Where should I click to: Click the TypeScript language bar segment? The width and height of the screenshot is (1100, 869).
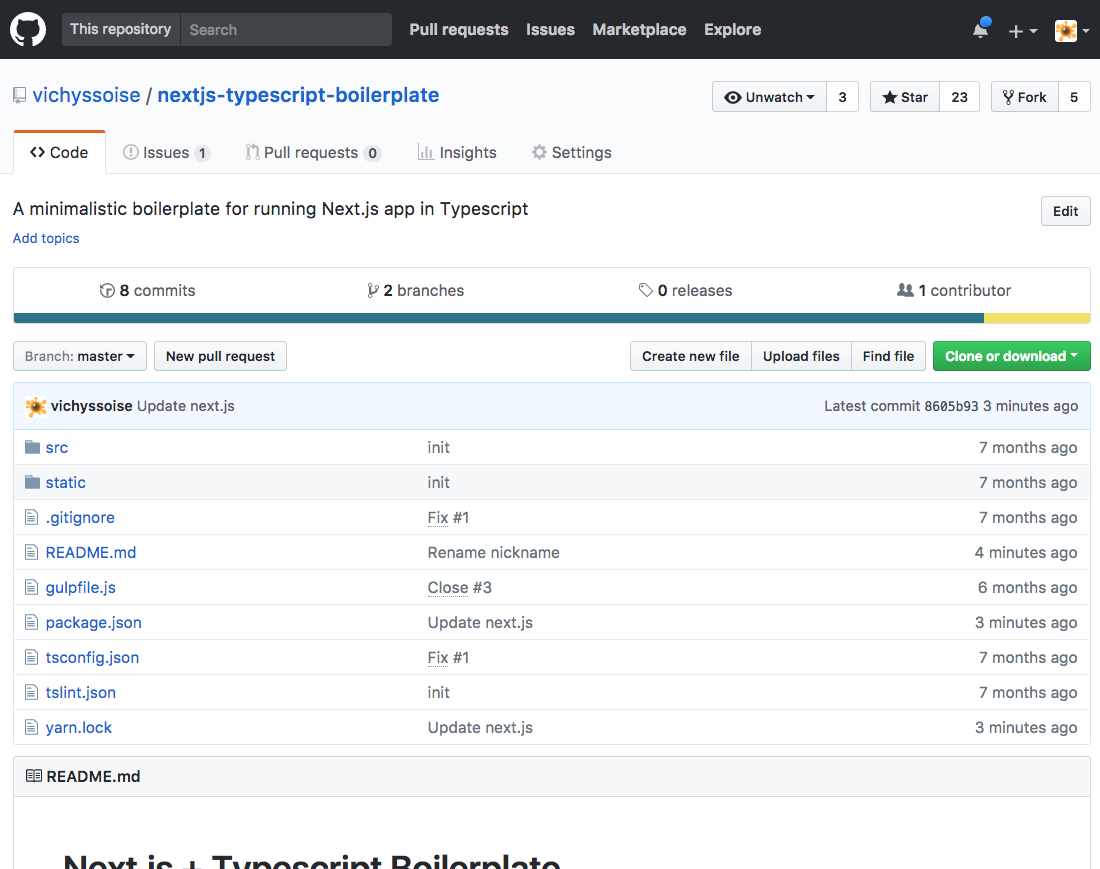click(x=499, y=318)
